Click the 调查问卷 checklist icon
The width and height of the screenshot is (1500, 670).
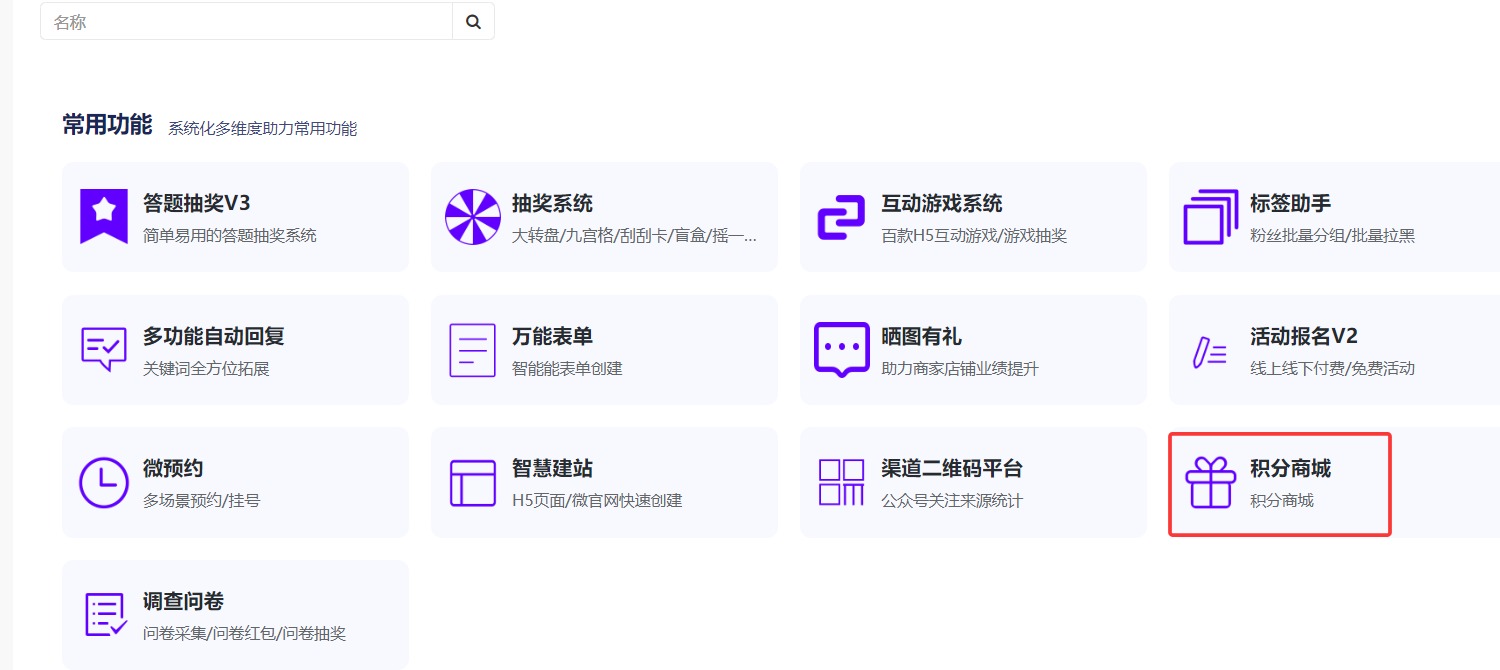(x=105, y=614)
